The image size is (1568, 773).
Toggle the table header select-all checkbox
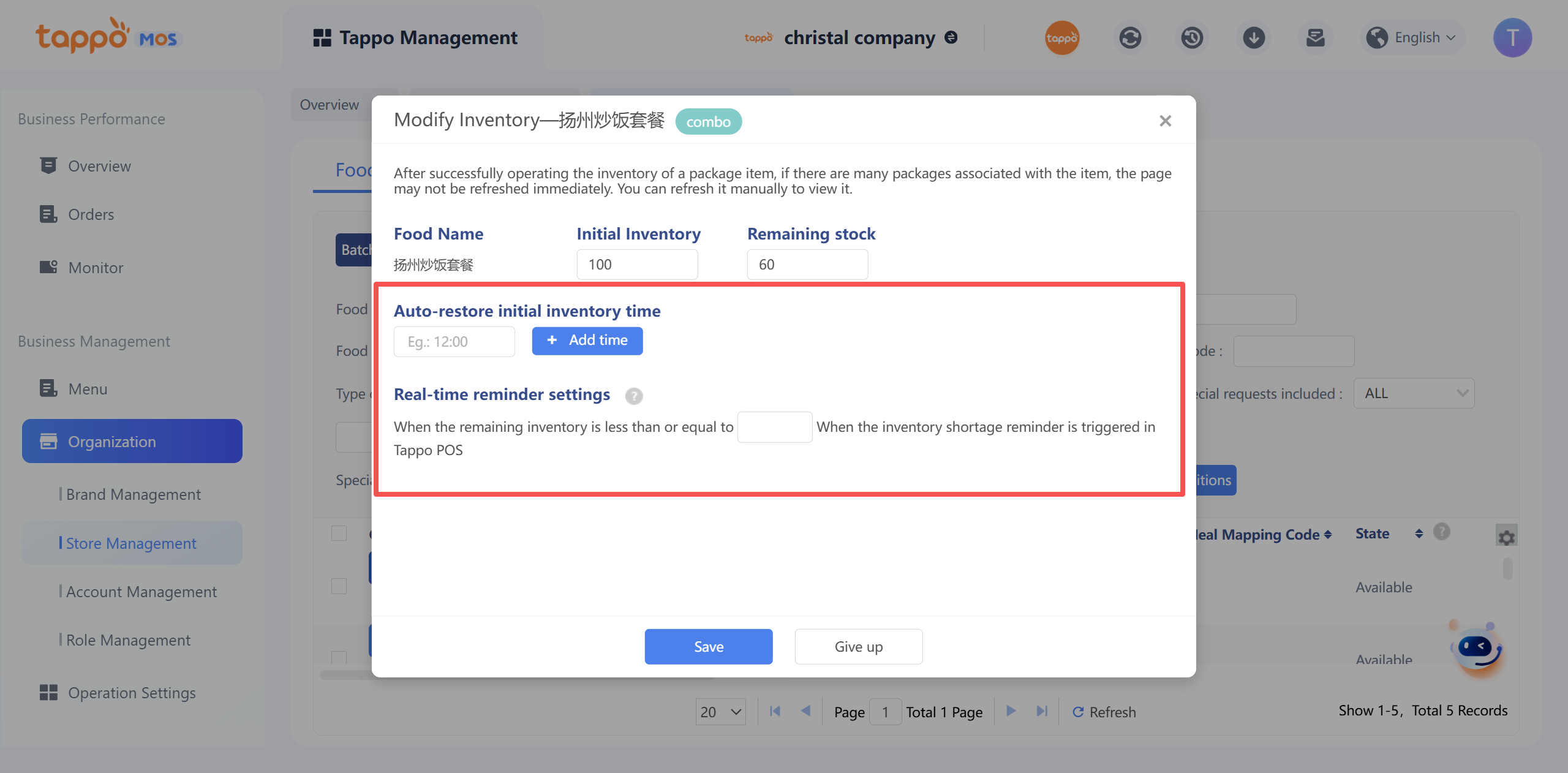coord(339,533)
